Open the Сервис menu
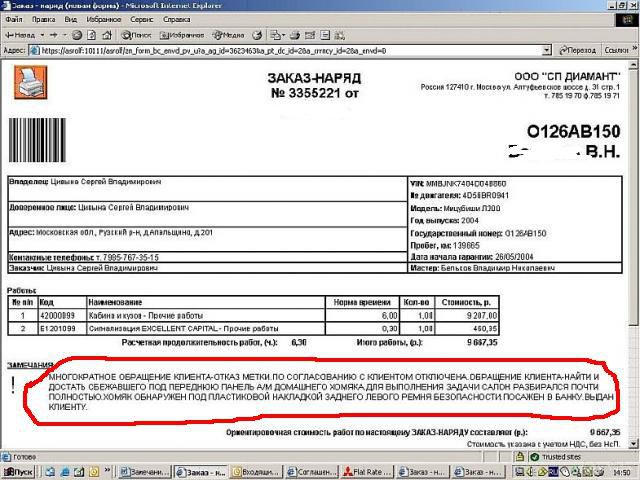 (x=142, y=20)
